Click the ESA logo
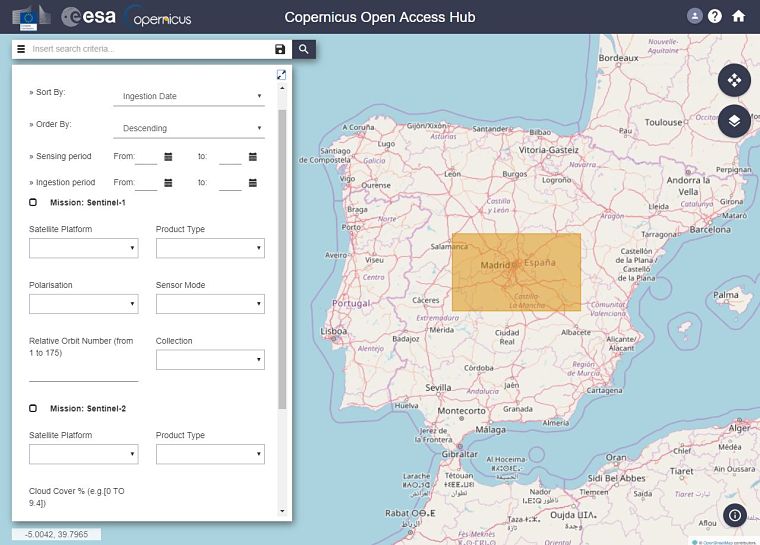 tap(89, 16)
